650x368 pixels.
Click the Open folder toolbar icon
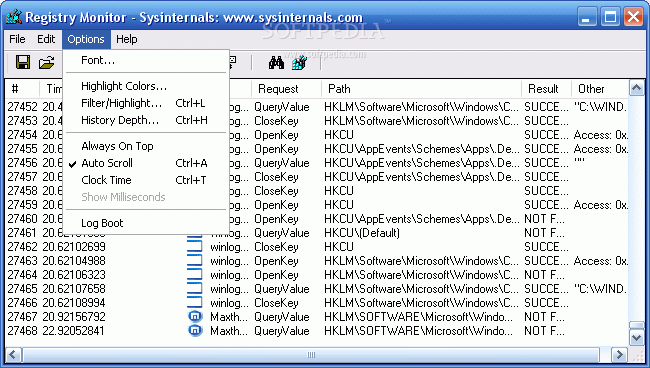tap(46, 62)
